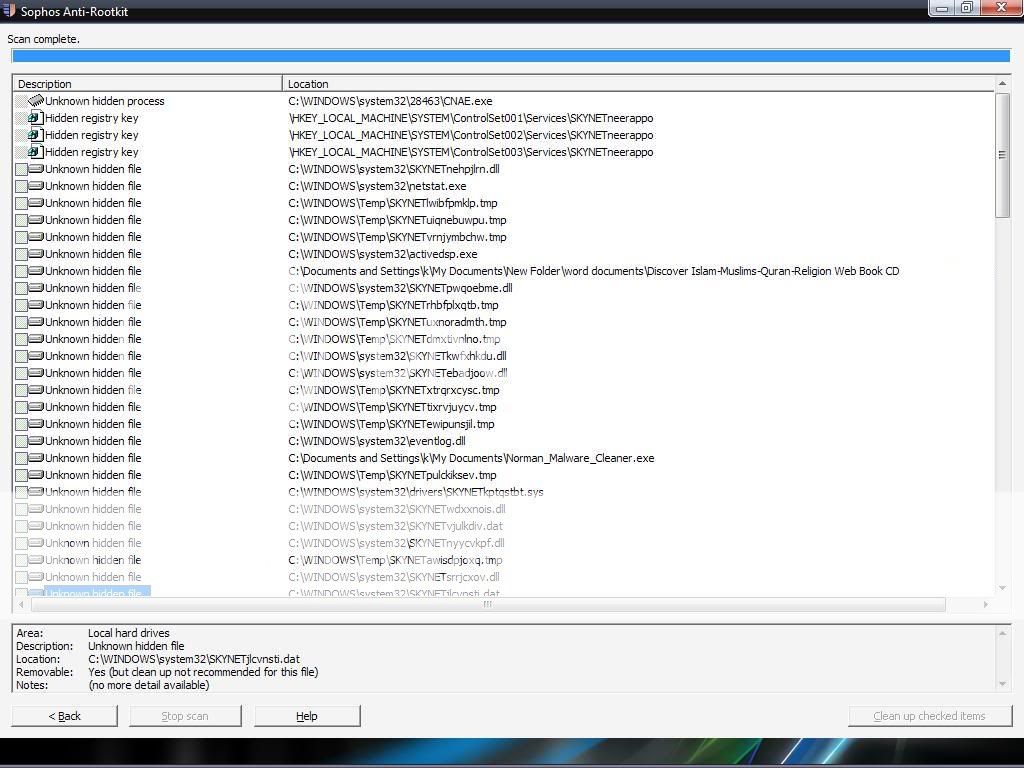Click drive icon beside SKYNETpwqoebme.dll row
The image size is (1024, 768).
tap(36, 287)
